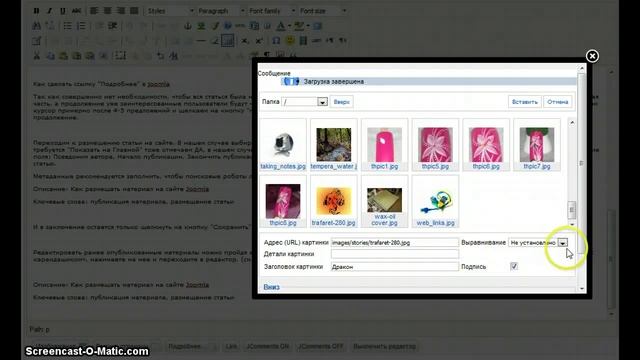The image size is (640, 360).
Task: Apply strikethrough (ABC) formatting
Action: pyautogui.click(x=76, y=11)
